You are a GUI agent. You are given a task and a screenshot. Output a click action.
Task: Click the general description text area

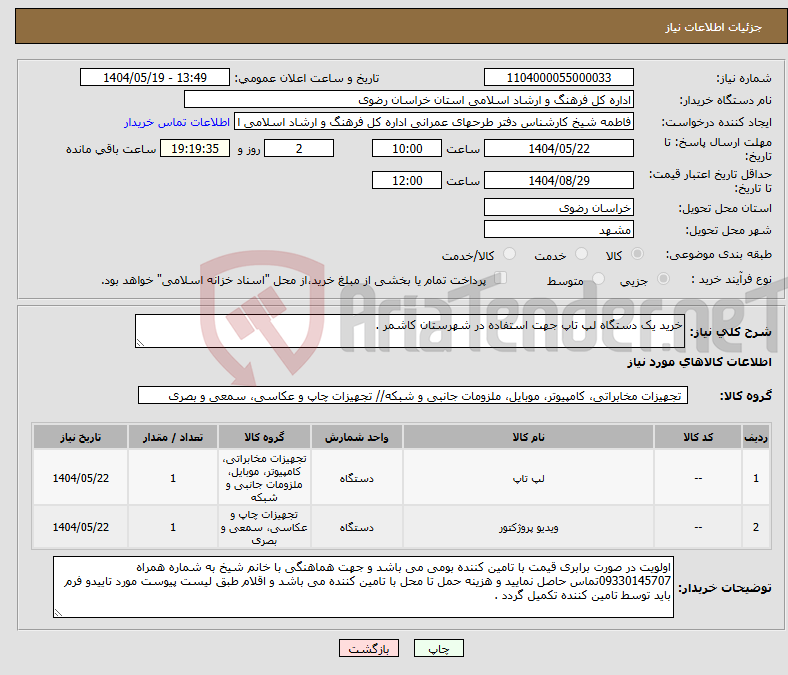pyautogui.click(x=410, y=331)
